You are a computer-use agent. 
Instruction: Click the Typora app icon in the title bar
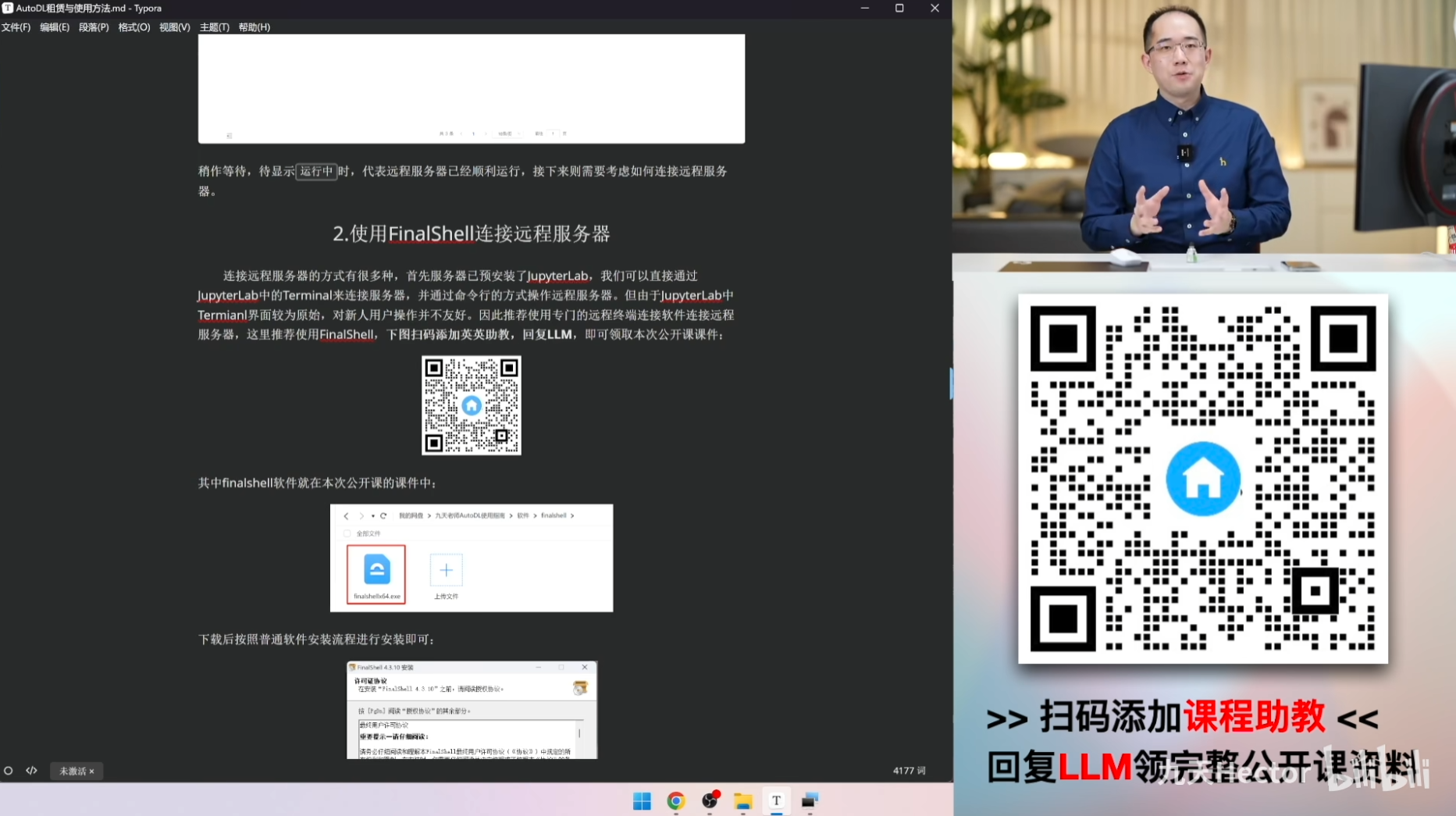click(8, 8)
